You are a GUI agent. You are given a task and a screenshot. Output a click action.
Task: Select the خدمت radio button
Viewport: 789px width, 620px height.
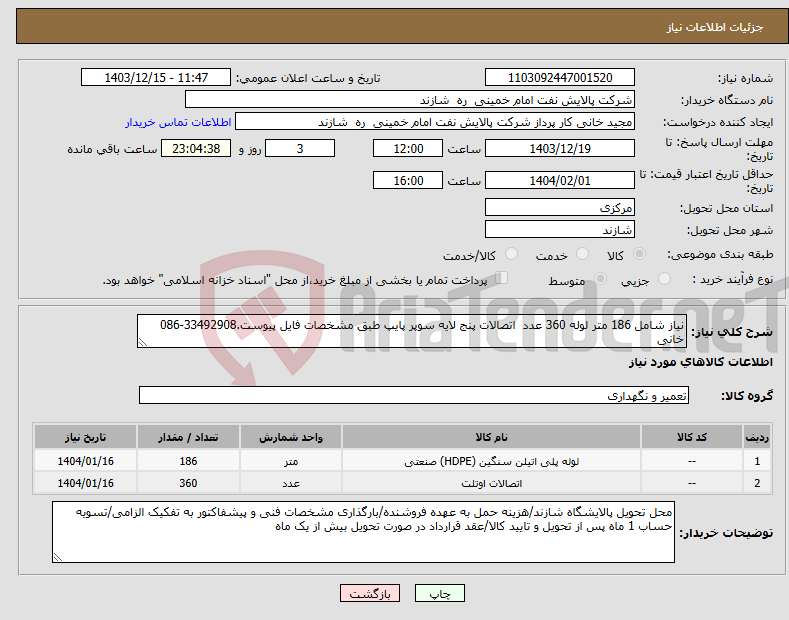click(x=582, y=254)
